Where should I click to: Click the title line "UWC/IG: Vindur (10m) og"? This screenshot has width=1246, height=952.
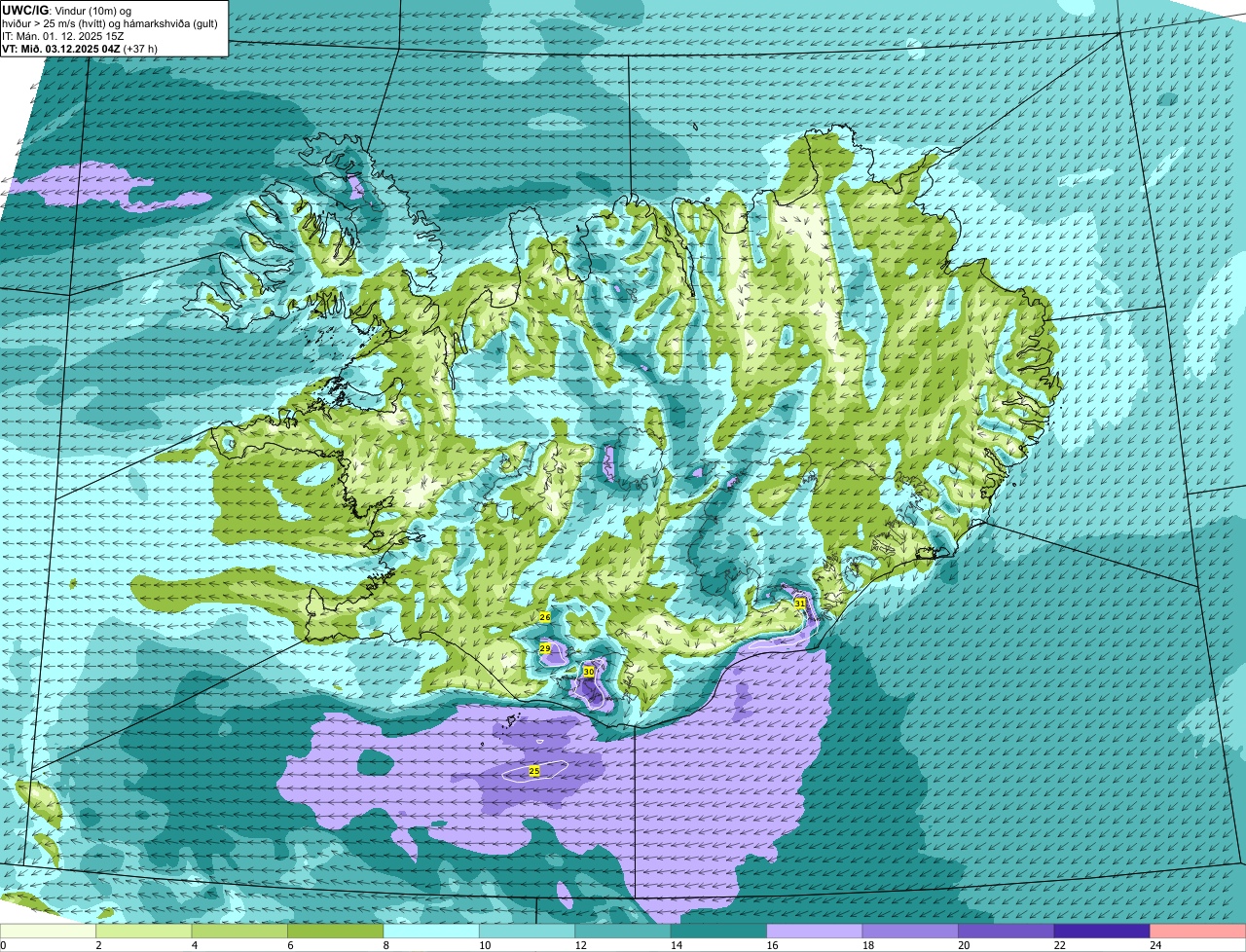click(x=66, y=11)
